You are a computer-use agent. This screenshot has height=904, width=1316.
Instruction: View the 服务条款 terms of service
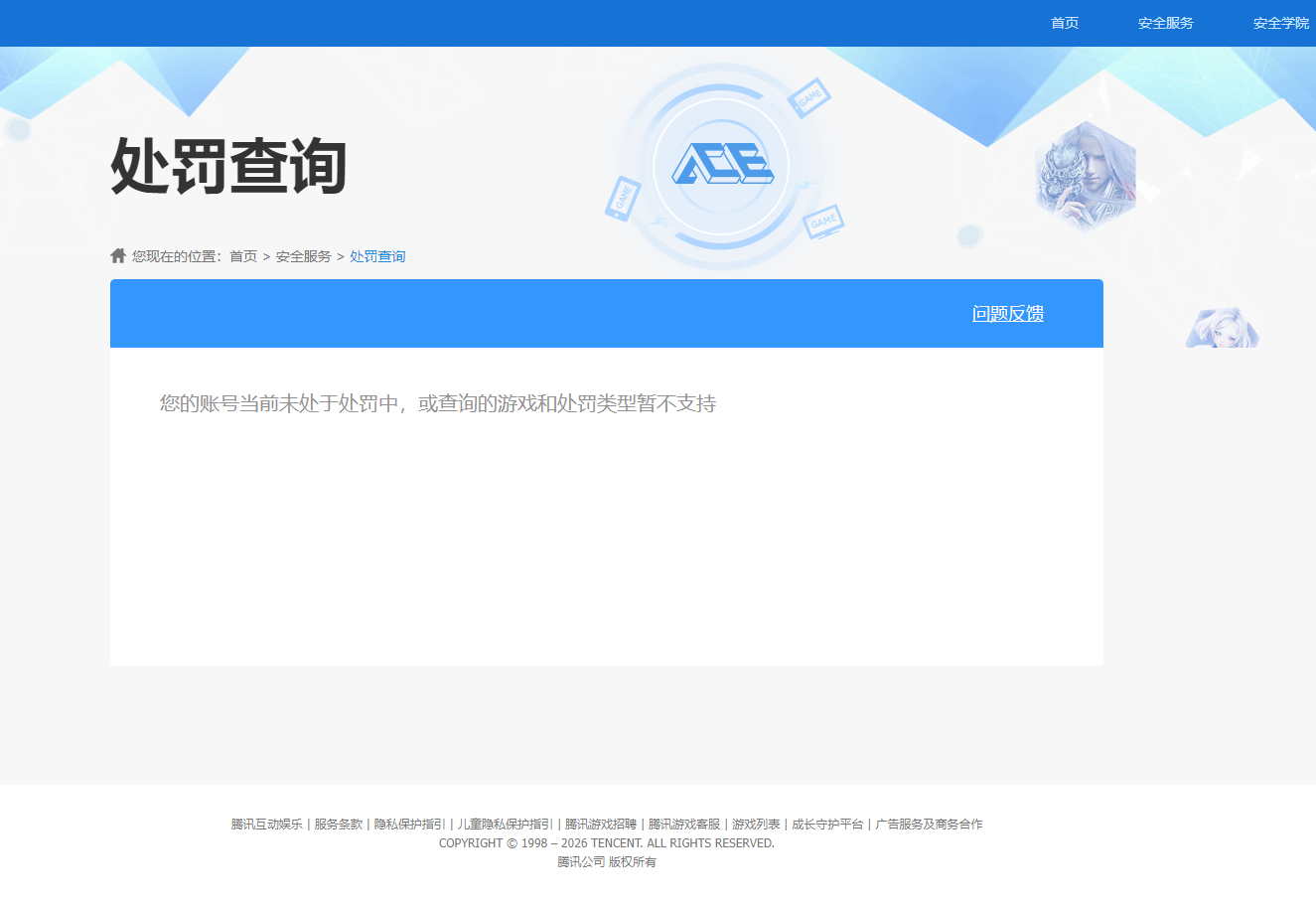click(x=340, y=824)
